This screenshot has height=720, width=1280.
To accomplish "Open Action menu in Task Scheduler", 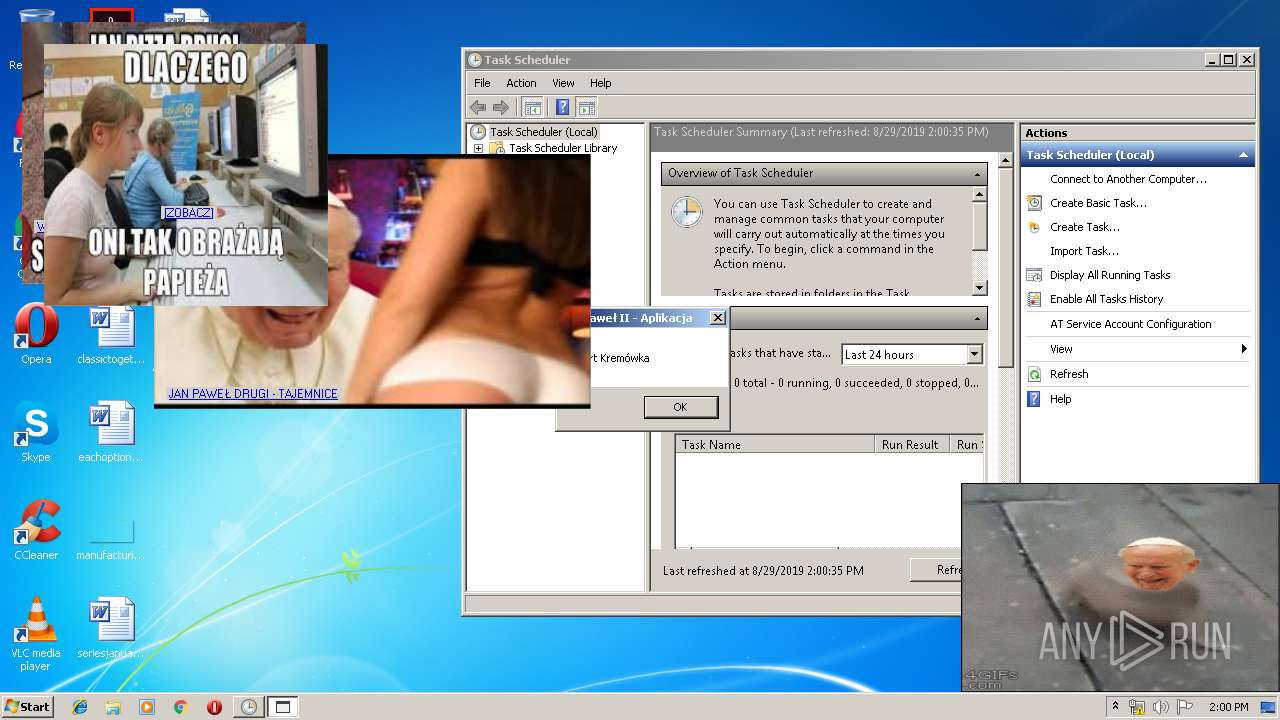I will pos(521,83).
